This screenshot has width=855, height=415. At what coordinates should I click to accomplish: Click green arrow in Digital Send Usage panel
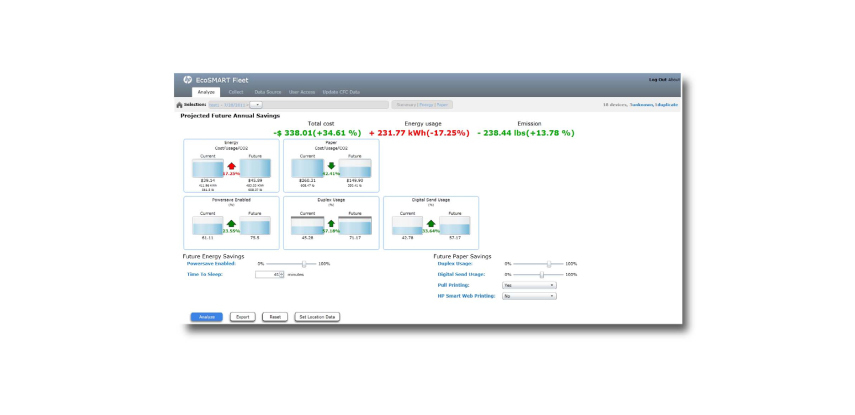pos(430,225)
